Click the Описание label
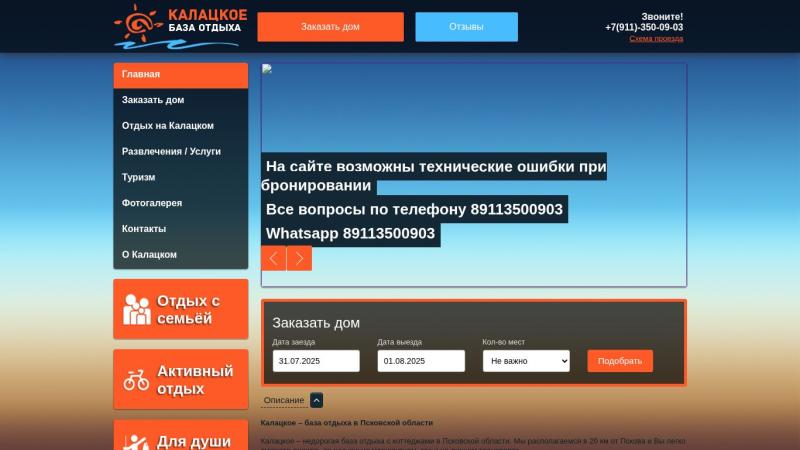The image size is (800, 450). coord(284,401)
